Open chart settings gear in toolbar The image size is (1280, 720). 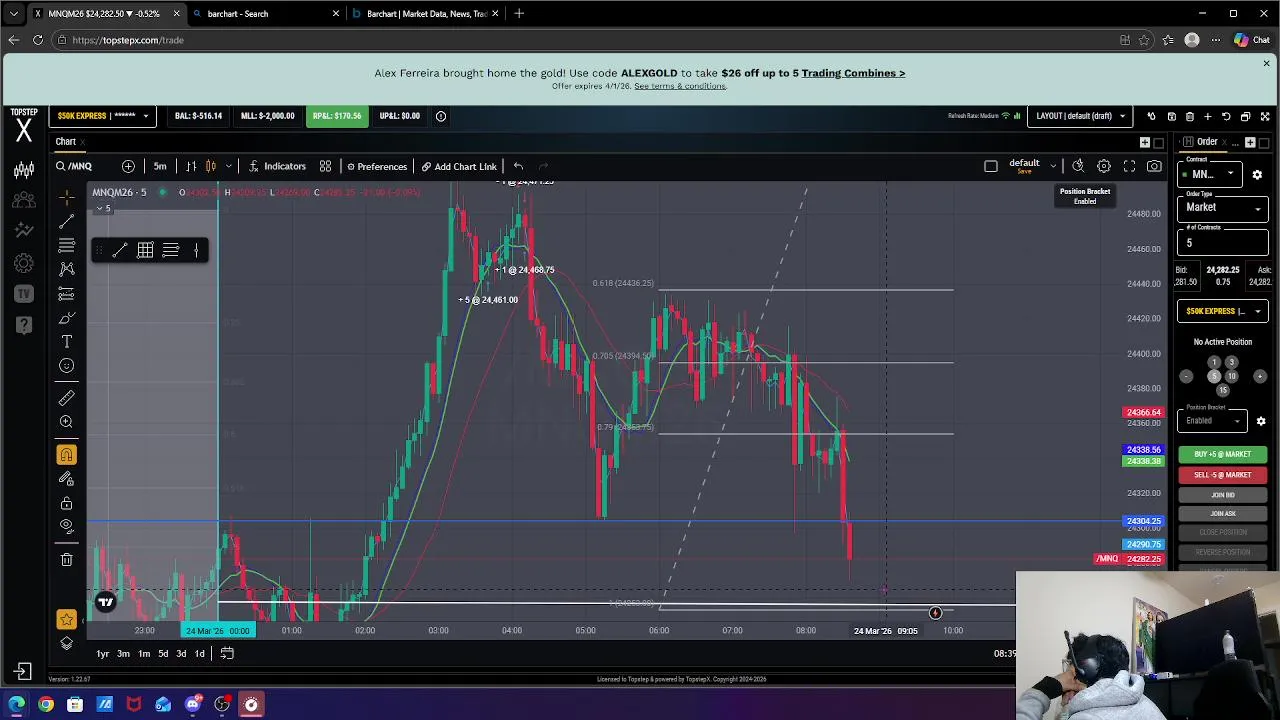[x=1104, y=166]
